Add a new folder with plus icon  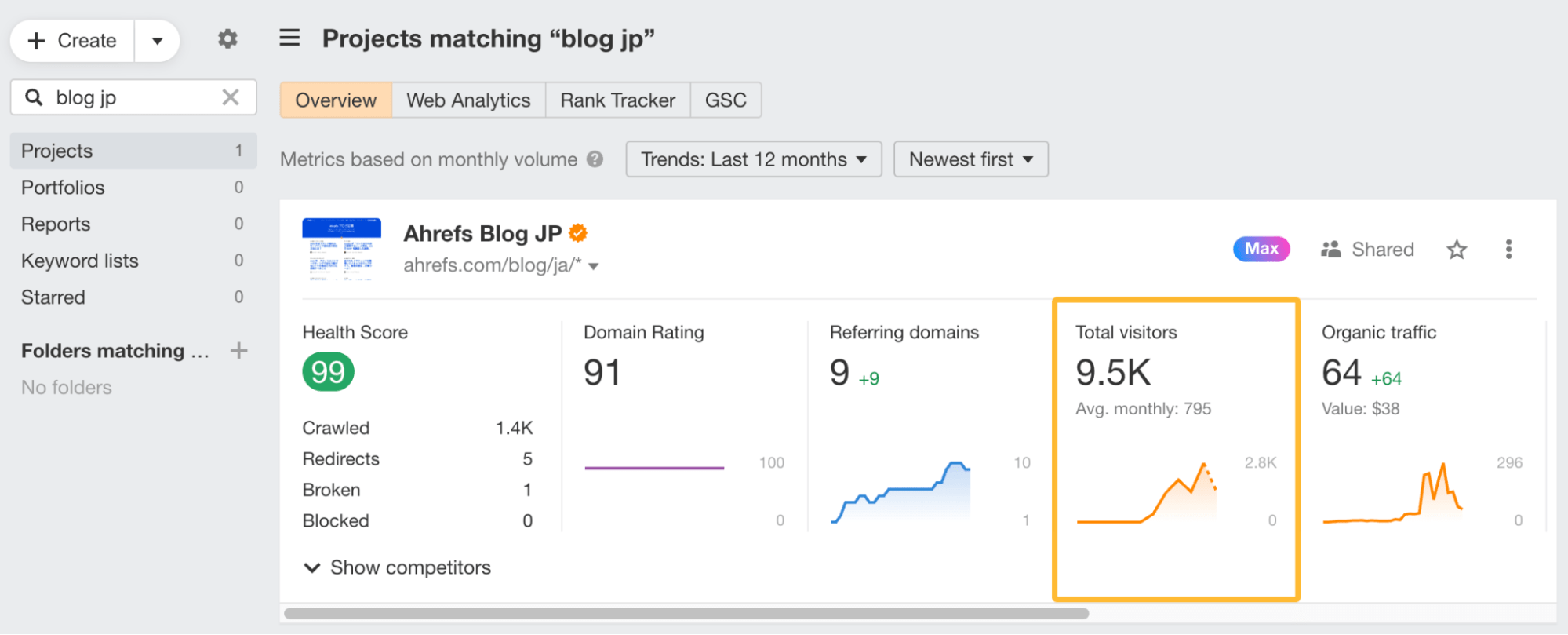pos(238,351)
